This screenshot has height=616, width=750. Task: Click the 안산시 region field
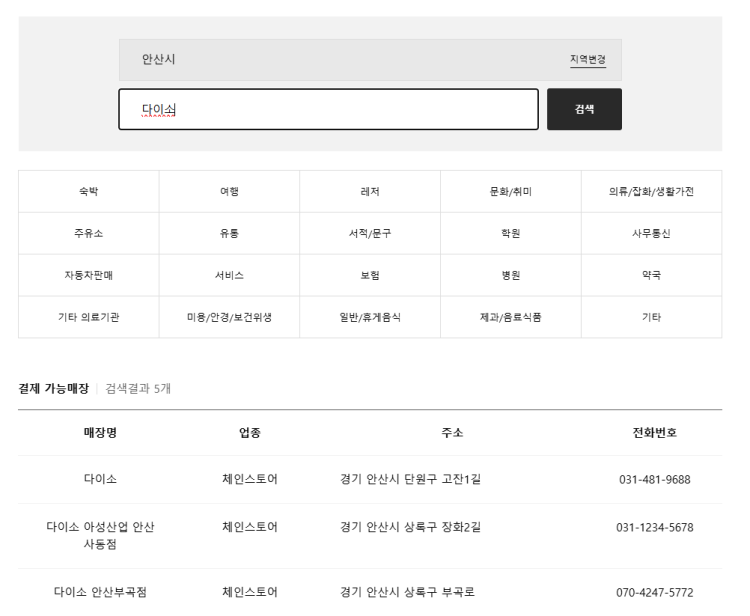tap(370, 60)
